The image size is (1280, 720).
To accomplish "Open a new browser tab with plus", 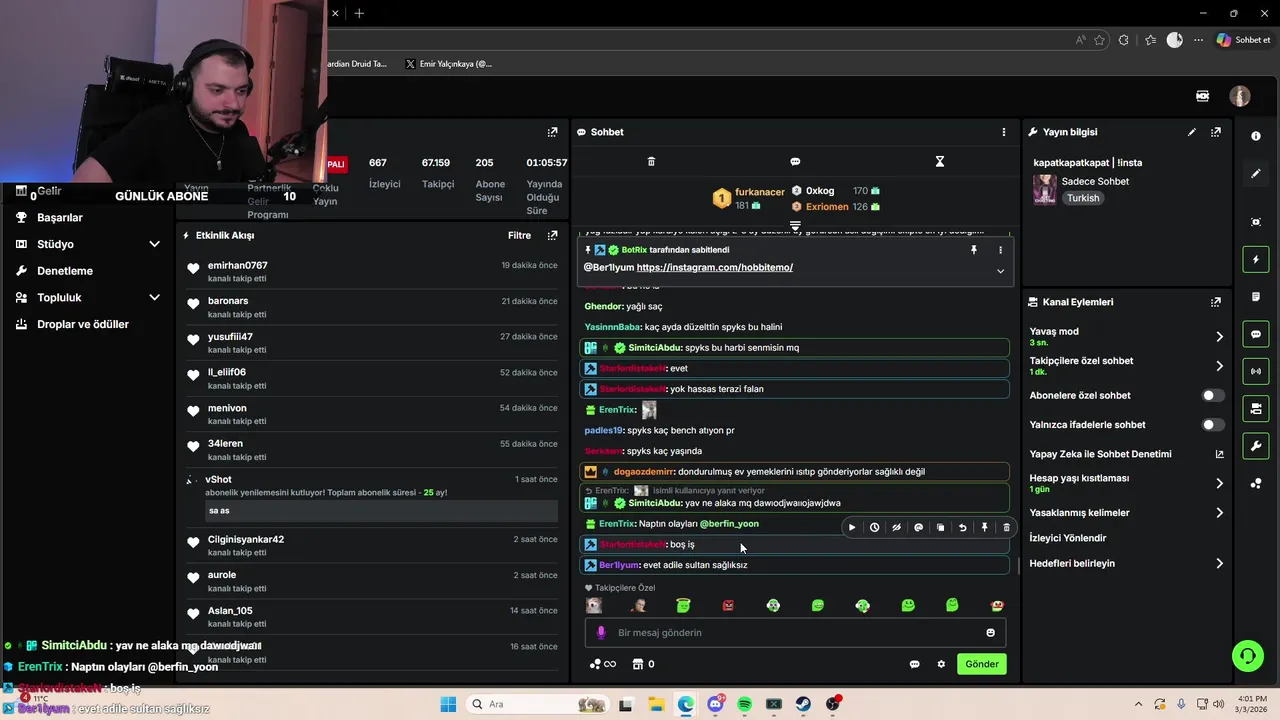I will click(x=359, y=13).
